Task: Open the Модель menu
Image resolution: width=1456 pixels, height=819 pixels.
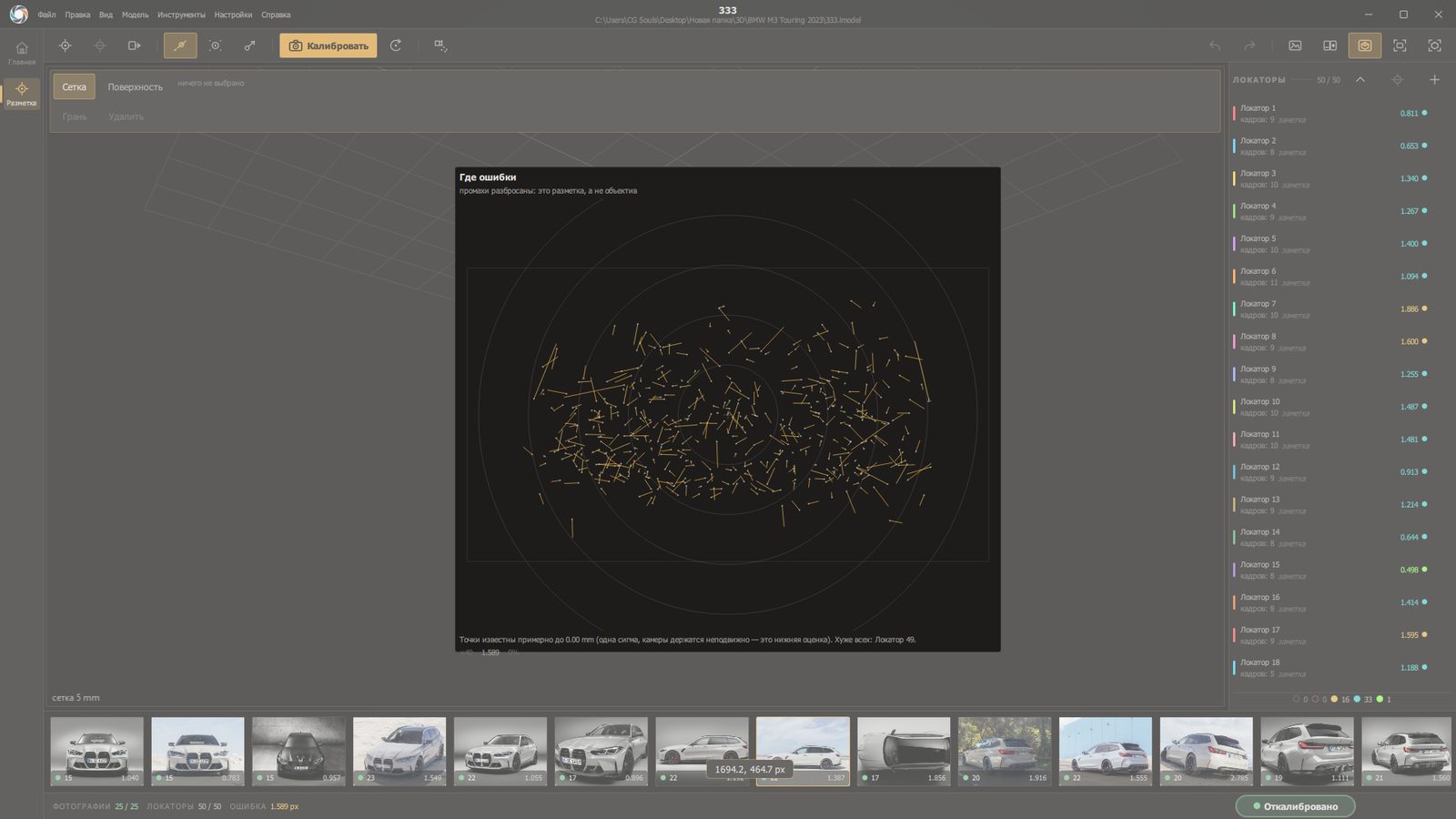Action: point(135,15)
